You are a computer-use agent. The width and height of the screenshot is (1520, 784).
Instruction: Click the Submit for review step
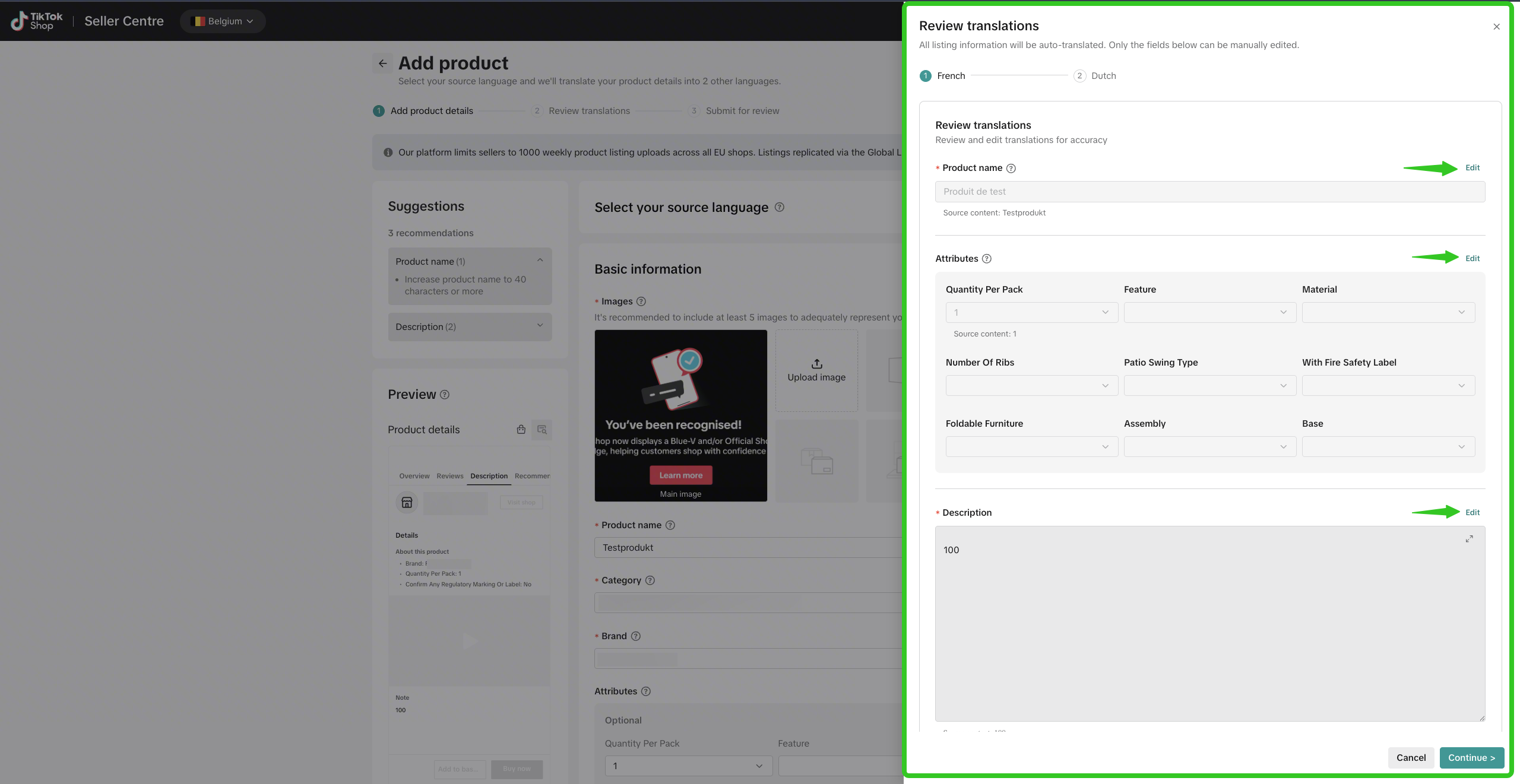734,111
